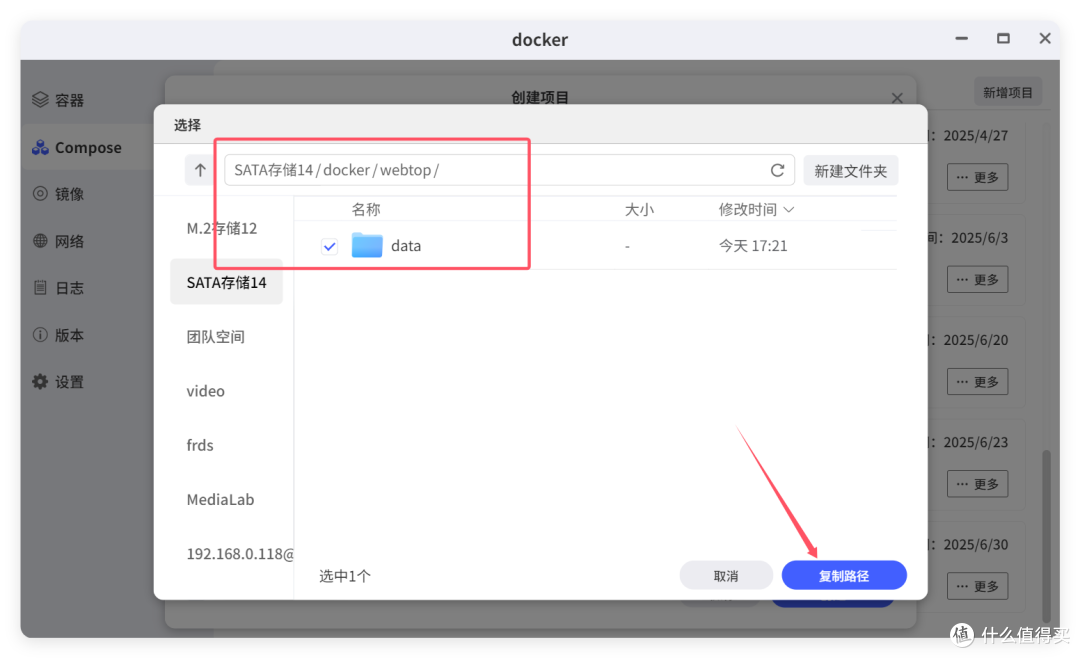Click the network globe icon in sidebar
Viewport: 1080px width, 658px height.
41,240
